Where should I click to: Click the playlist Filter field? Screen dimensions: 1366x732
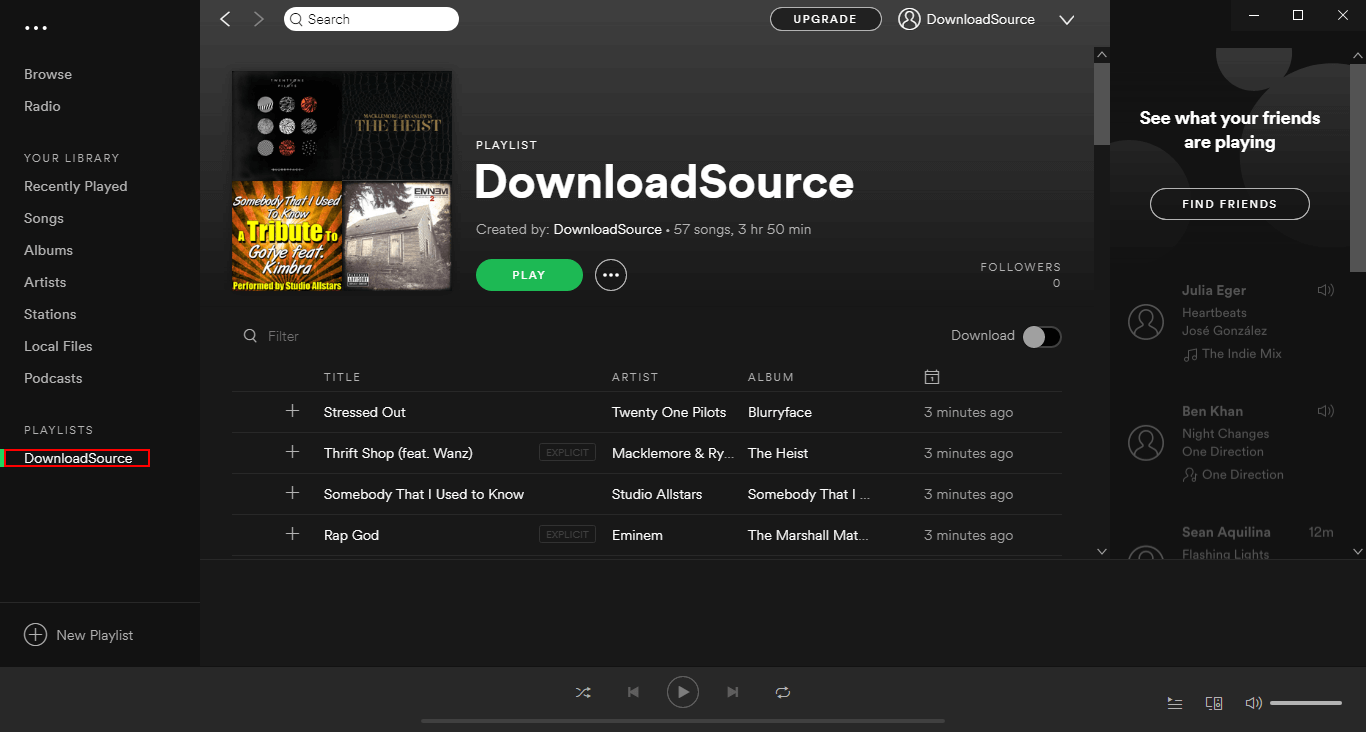(x=283, y=336)
